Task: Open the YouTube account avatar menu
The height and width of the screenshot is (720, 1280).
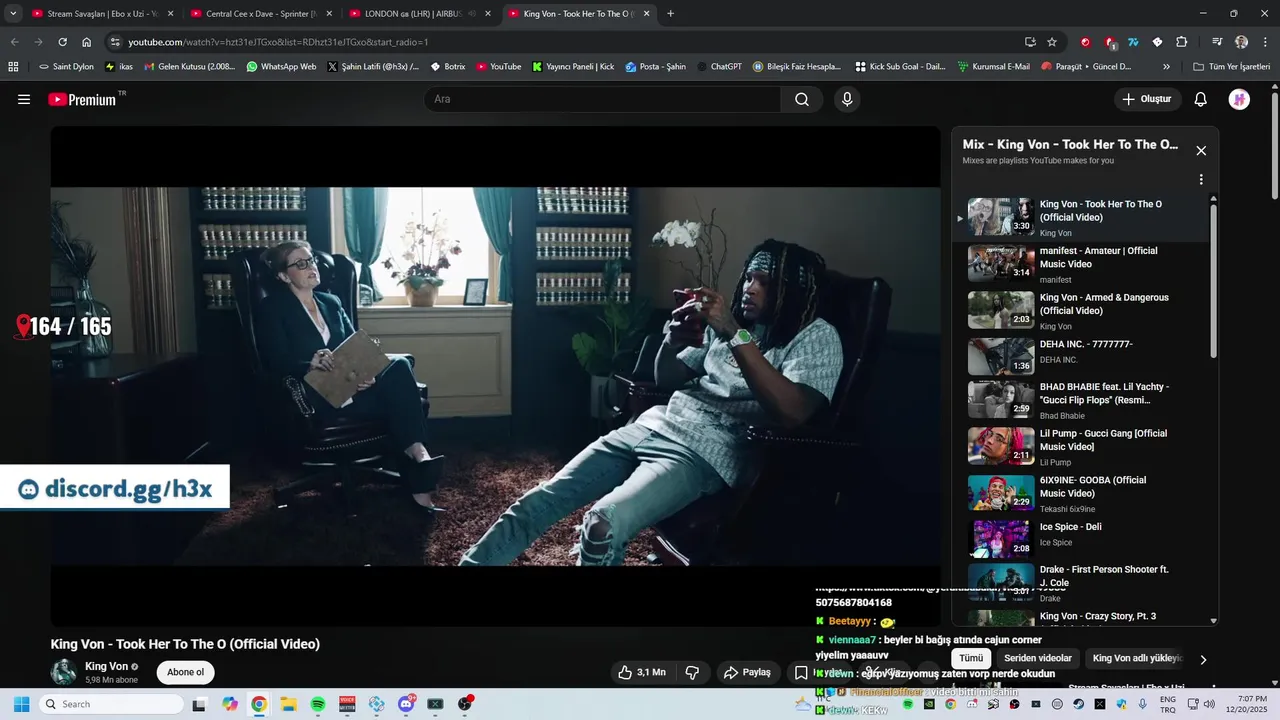Action: click(x=1239, y=99)
